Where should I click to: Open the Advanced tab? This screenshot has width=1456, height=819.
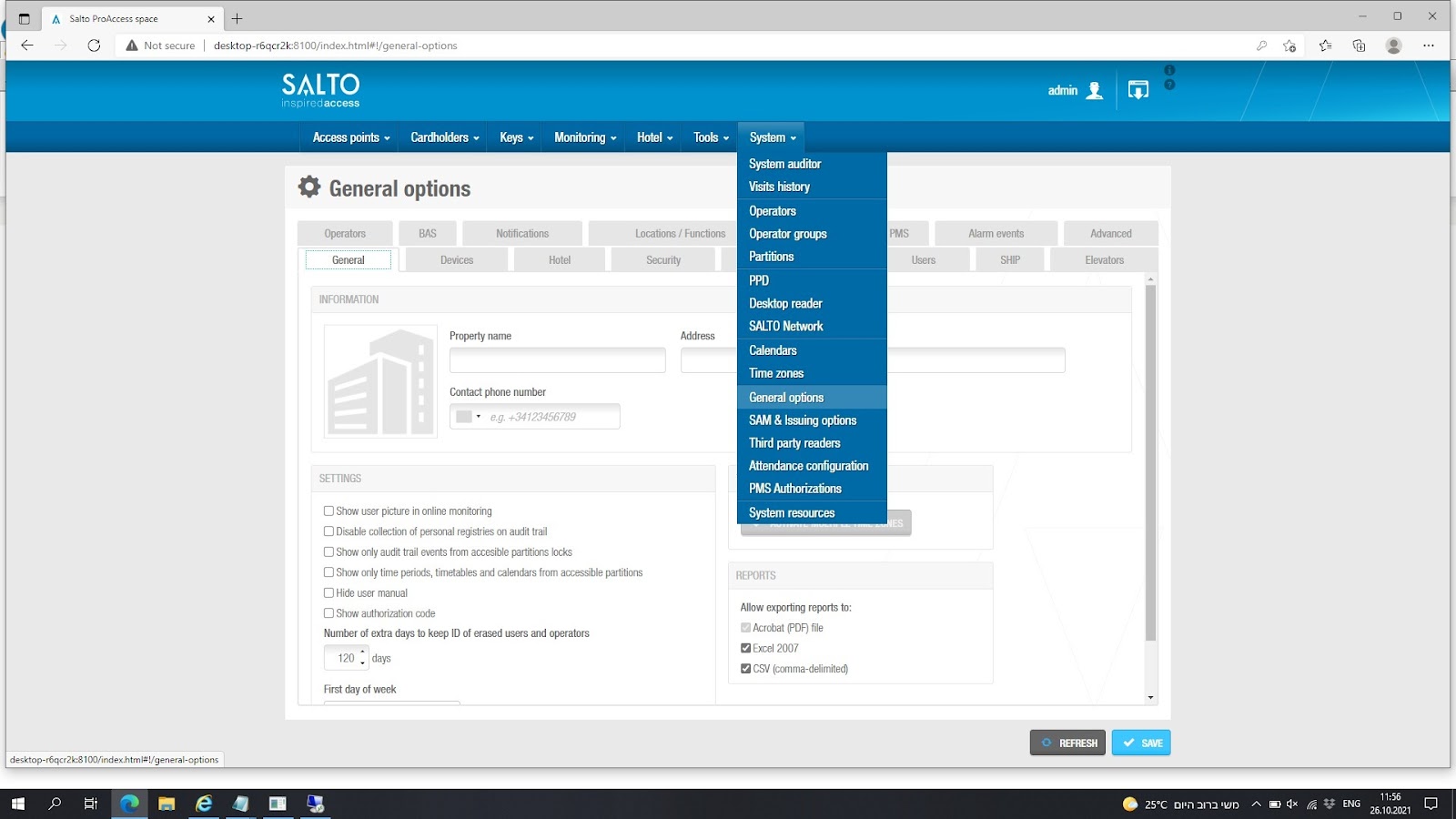click(1111, 234)
